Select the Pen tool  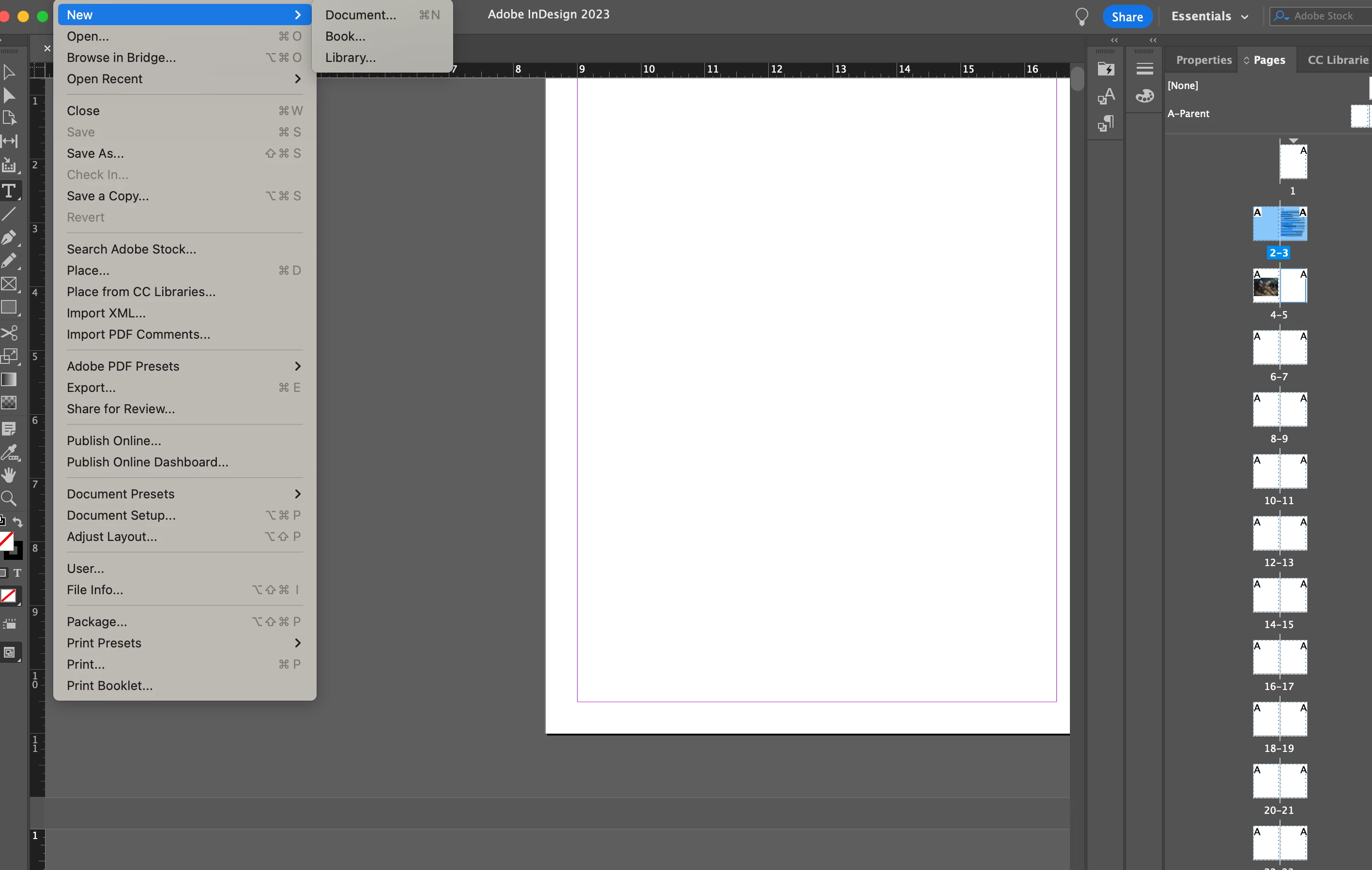(9, 237)
